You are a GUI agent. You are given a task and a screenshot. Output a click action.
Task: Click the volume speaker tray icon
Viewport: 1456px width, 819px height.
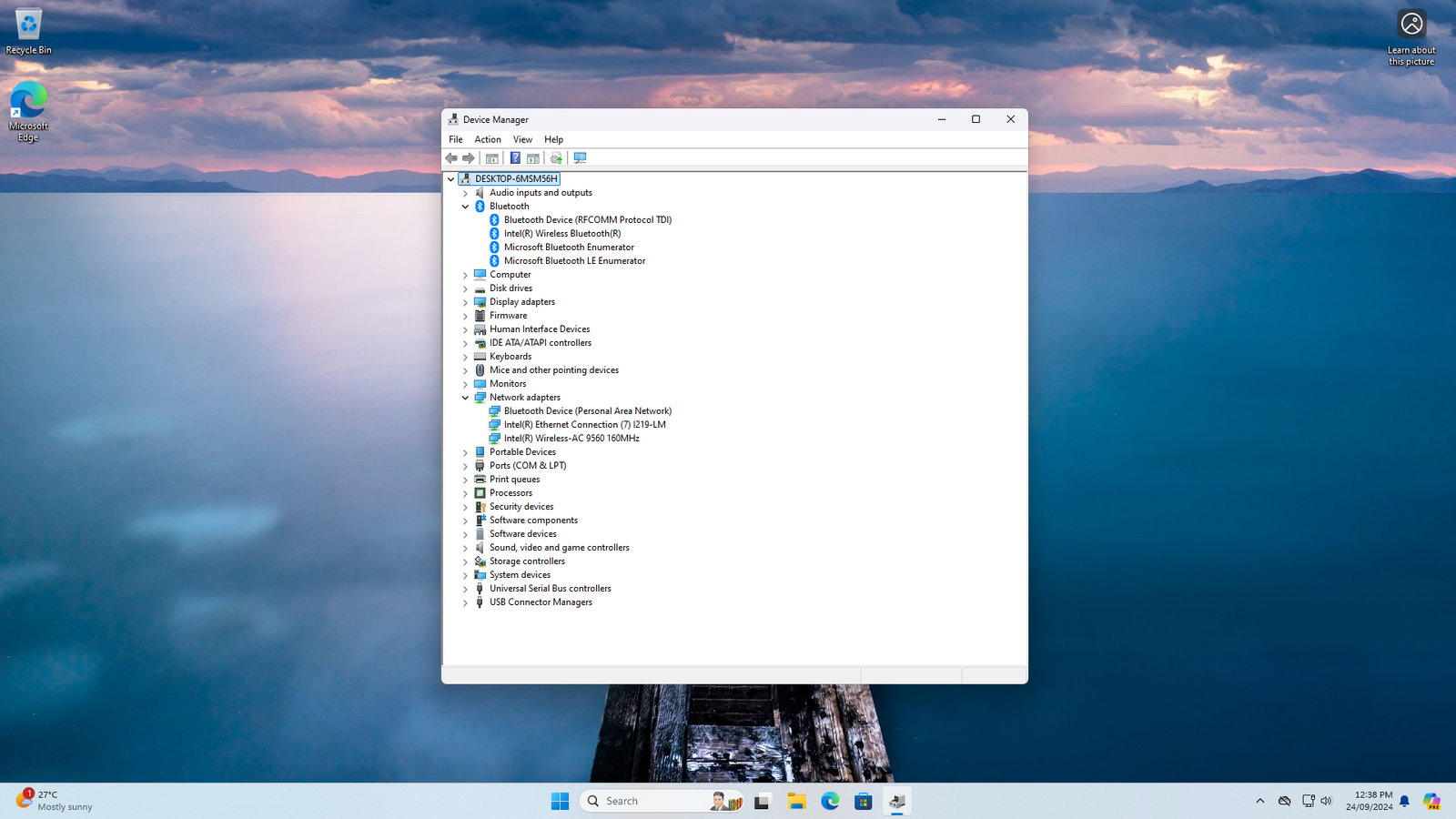pos(1326,801)
